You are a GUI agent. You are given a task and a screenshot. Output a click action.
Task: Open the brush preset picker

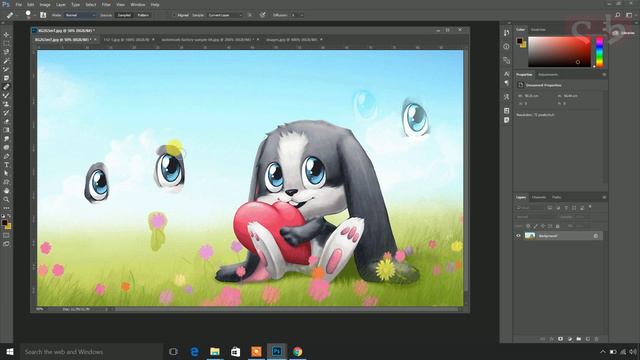click(29, 15)
